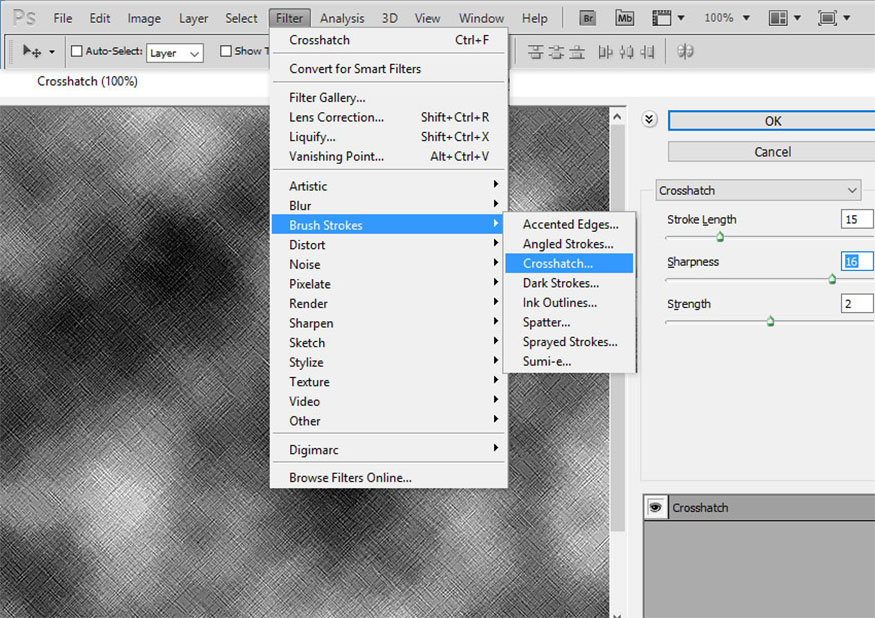
Task: Click the View Extras filmstrip icon
Action: pos(660,18)
